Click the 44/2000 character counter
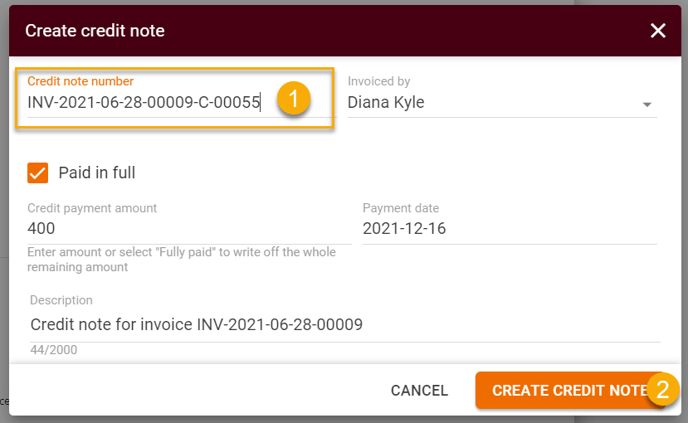 54,350
